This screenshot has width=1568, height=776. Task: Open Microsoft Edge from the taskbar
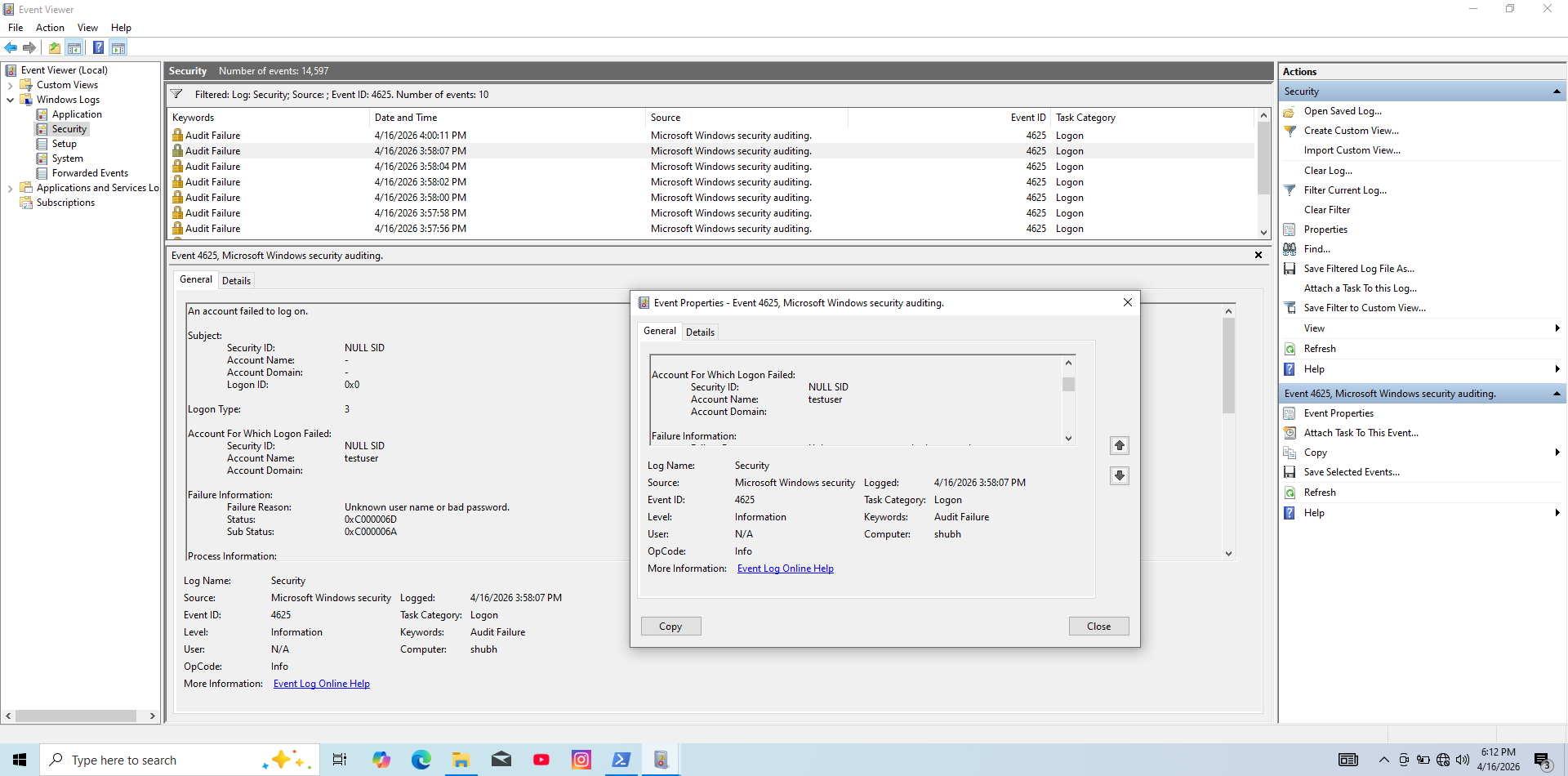(x=421, y=760)
